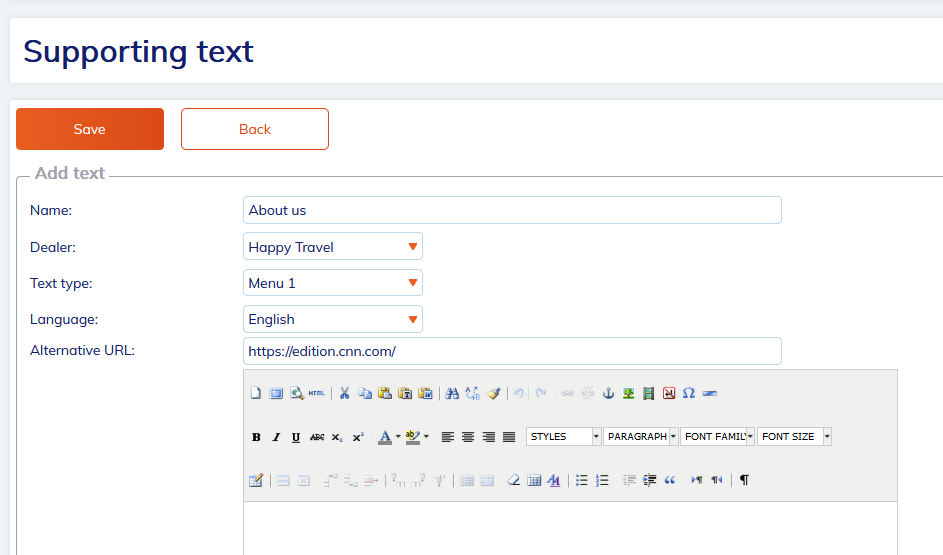Insert a blockquote
The width and height of the screenshot is (943, 555).
pos(670,481)
